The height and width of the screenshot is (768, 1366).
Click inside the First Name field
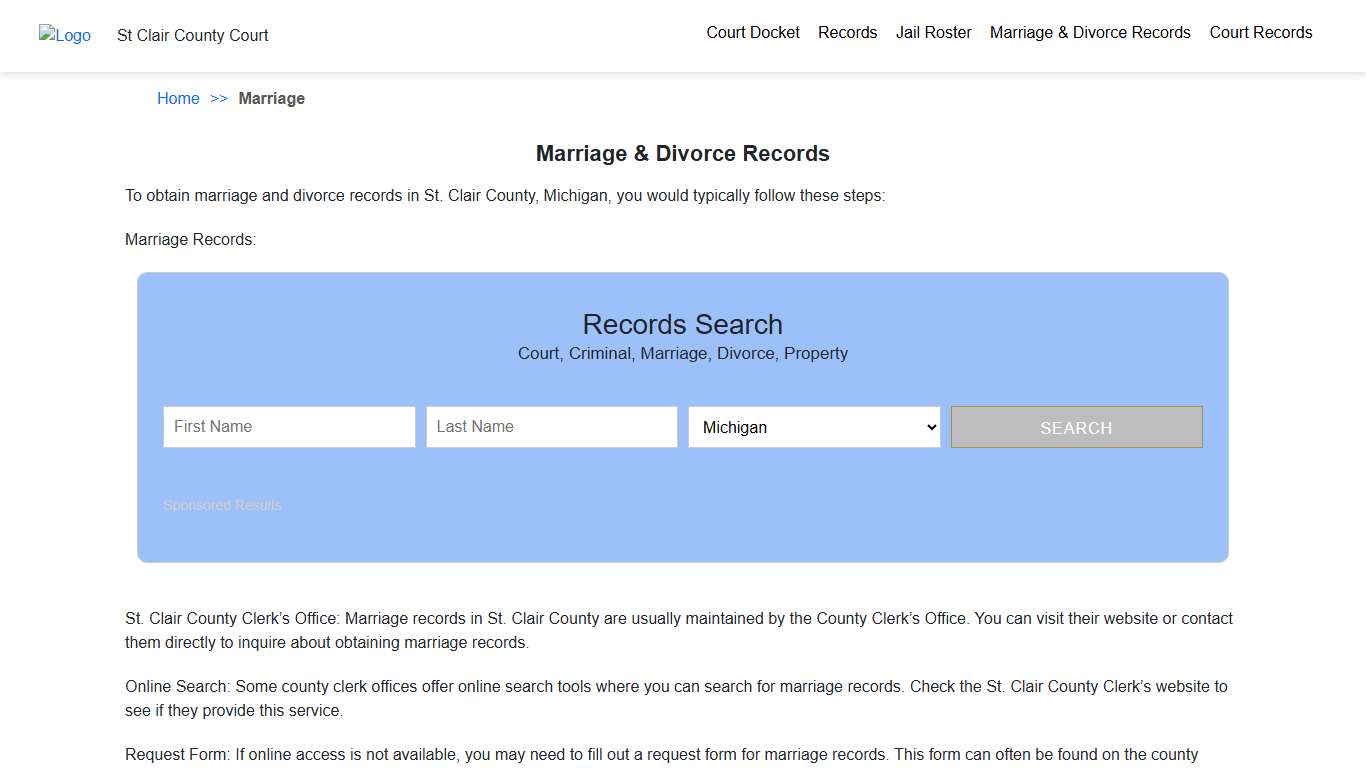289,427
